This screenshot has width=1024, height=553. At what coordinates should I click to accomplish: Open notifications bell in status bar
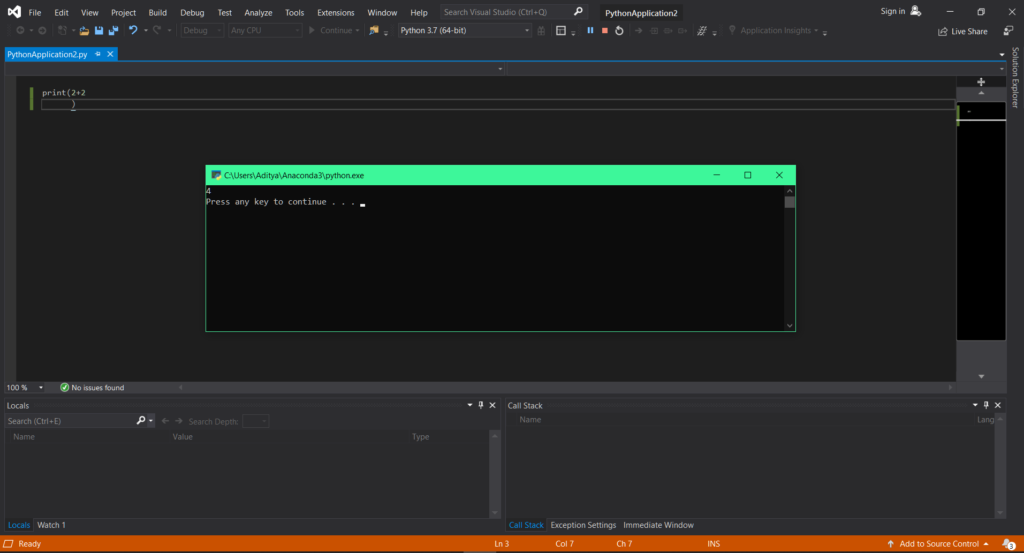(1009, 544)
